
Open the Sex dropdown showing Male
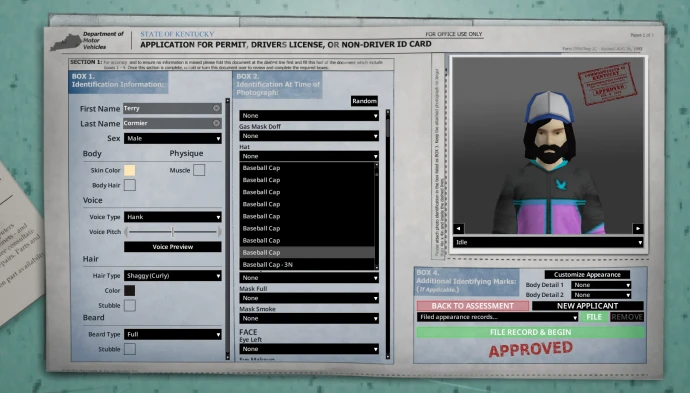(172, 138)
